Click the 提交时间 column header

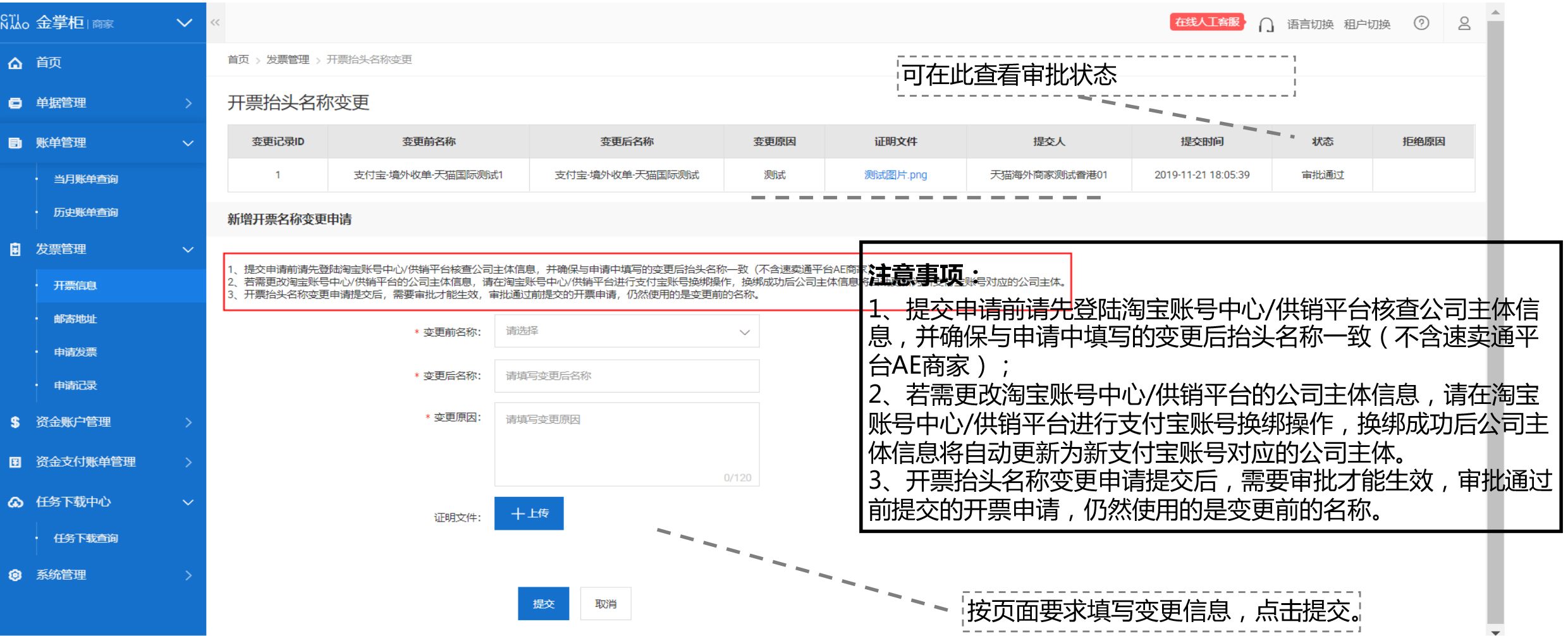[1202, 142]
